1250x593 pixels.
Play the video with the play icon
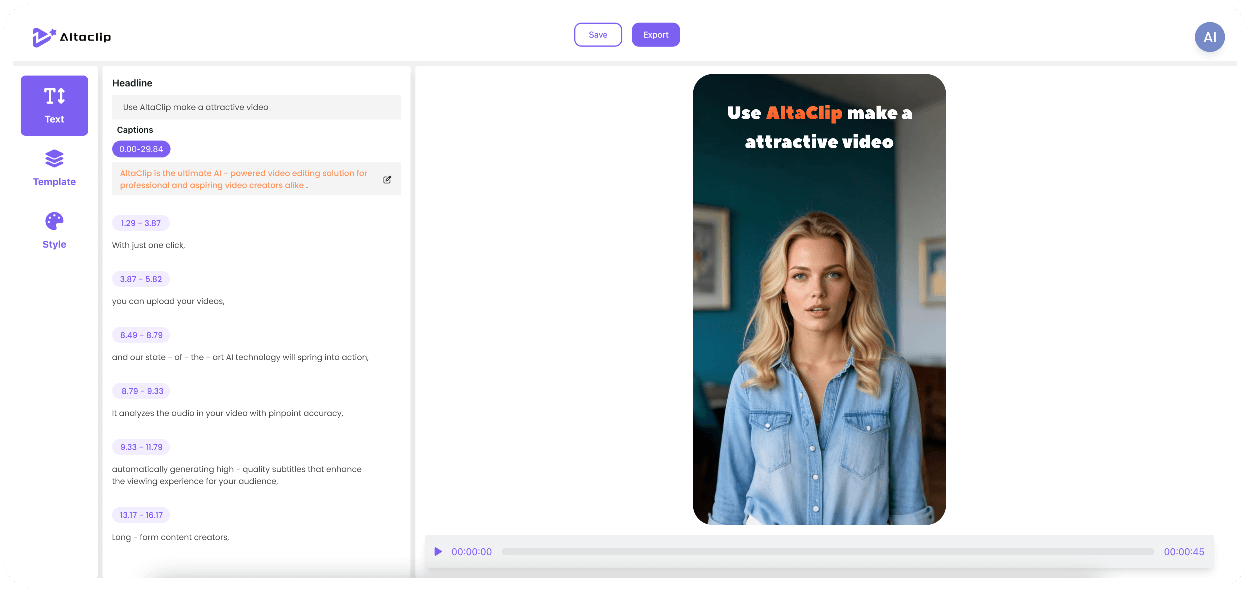(438, 551)
